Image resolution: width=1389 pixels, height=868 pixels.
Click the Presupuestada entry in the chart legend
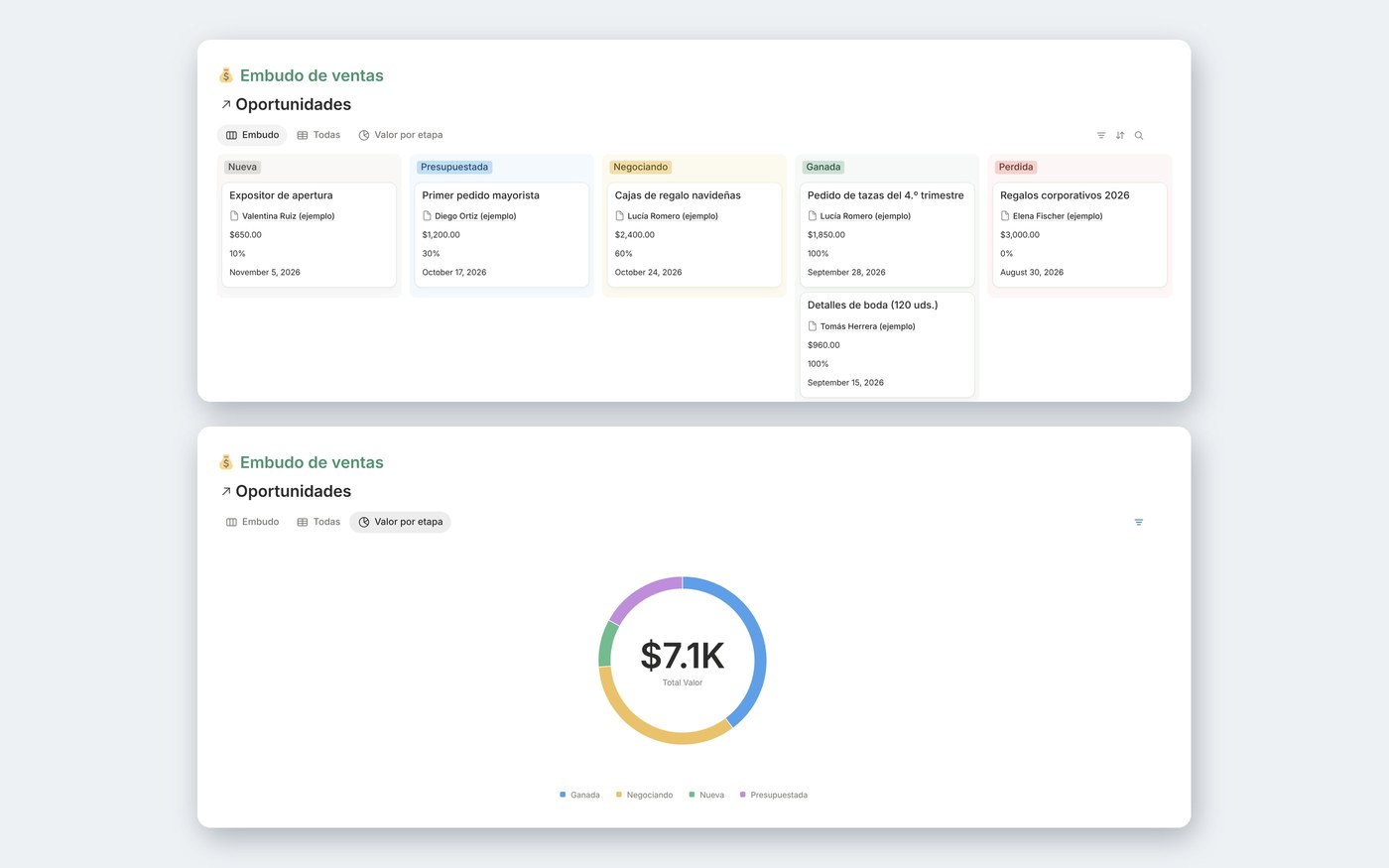coord(773,795)
